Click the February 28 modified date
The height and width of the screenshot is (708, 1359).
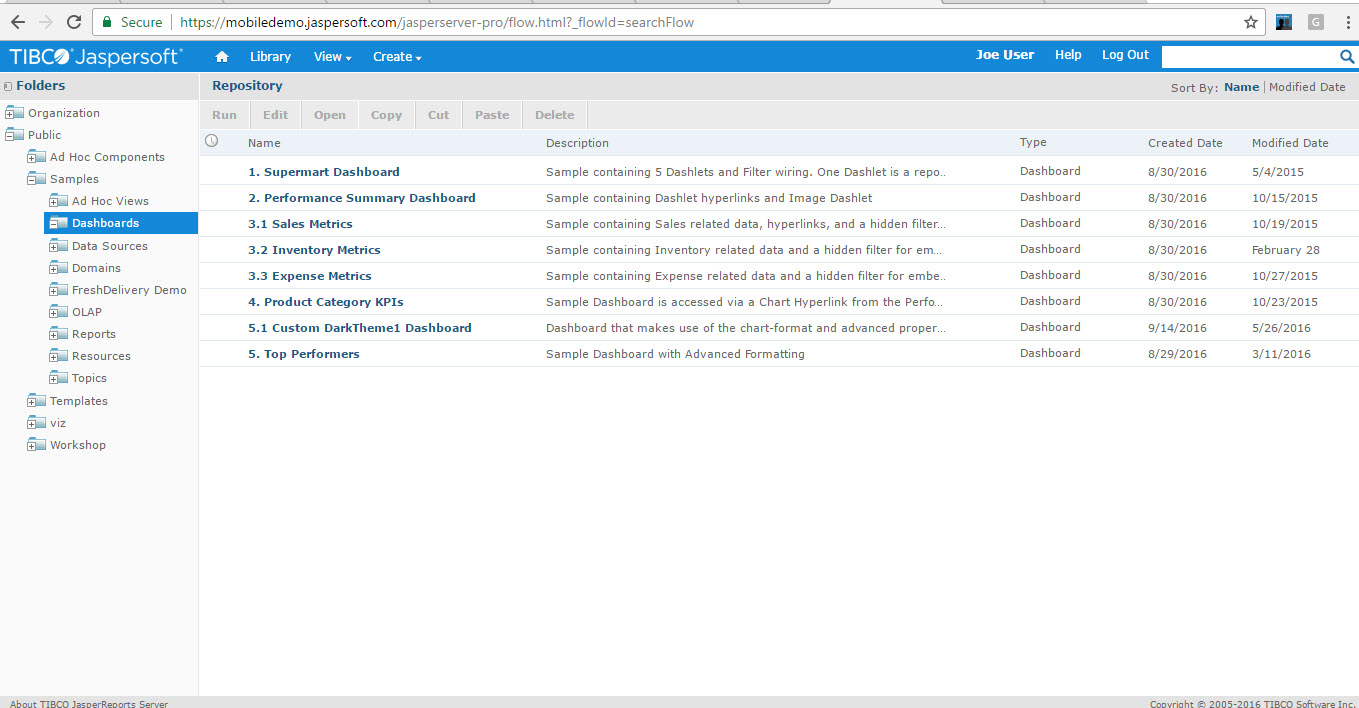click(1286, 250)
